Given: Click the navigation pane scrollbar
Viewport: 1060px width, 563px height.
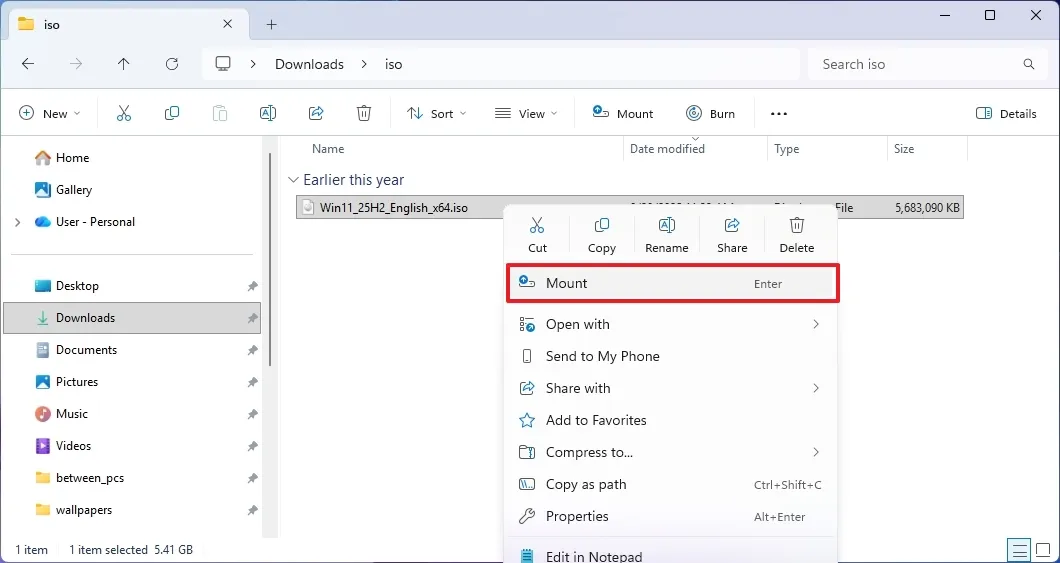Looking at the screenshot, I should click(270, 260).
